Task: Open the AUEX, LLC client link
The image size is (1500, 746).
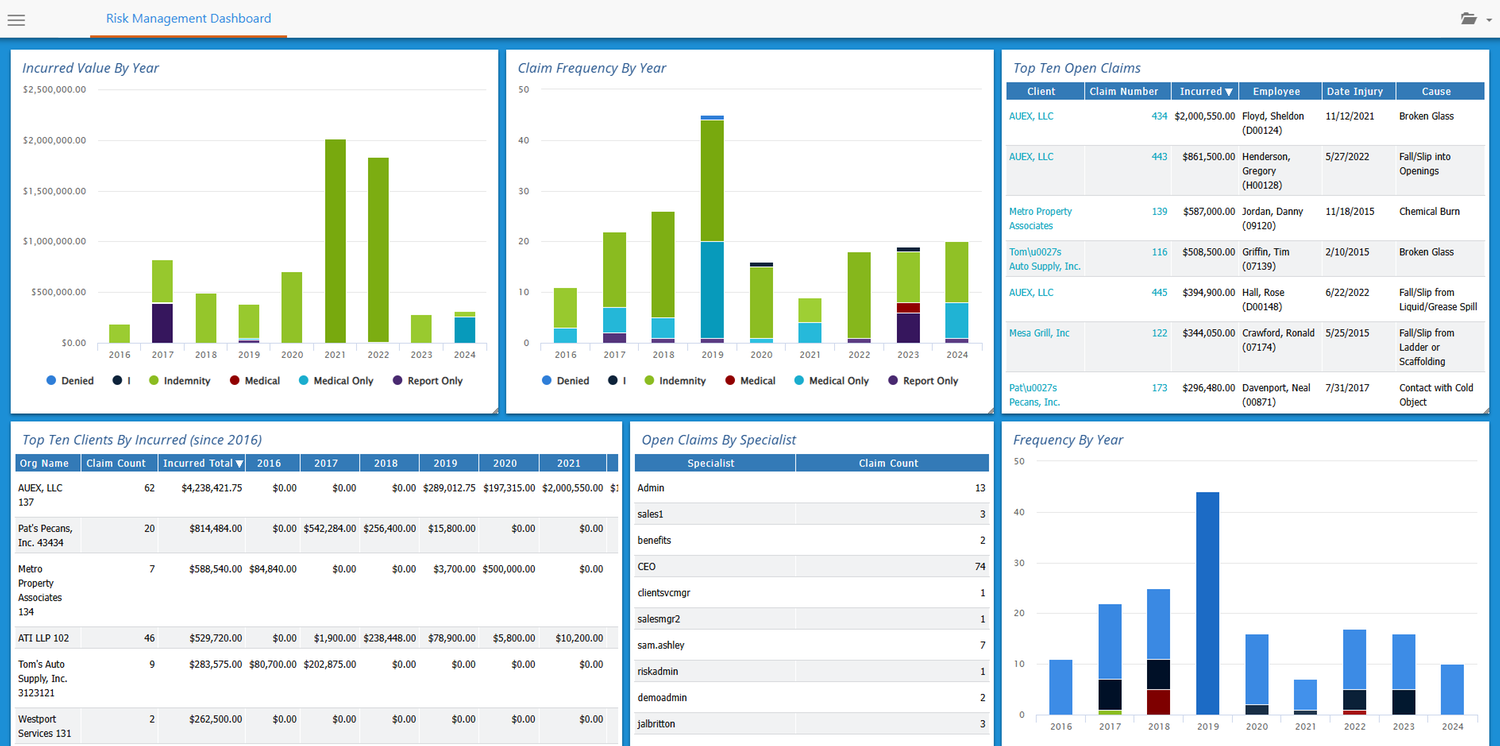Action: (1031, 116)
